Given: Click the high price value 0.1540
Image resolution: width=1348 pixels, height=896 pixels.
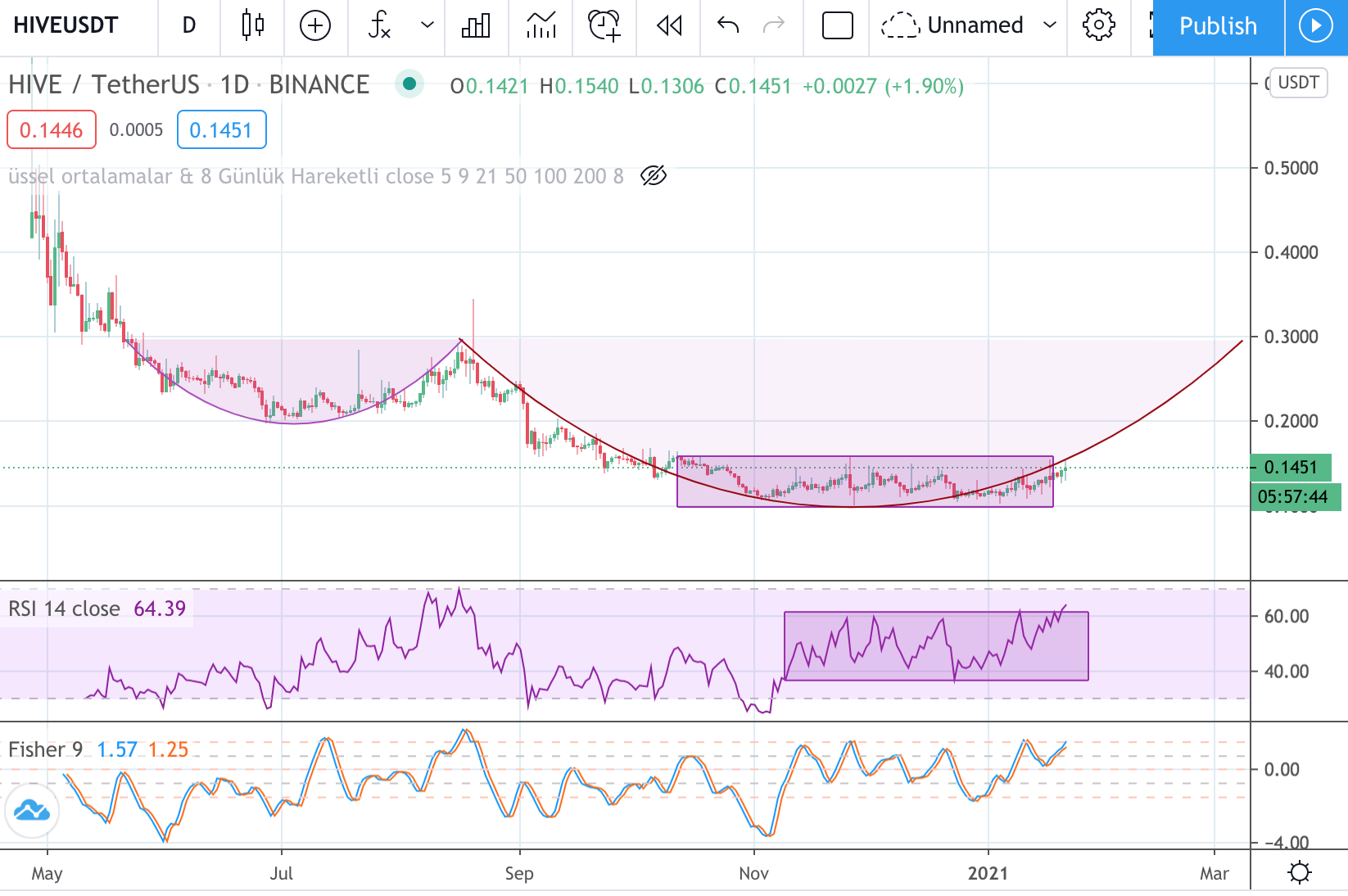Looking at the screenshot, I should point(586,86).
